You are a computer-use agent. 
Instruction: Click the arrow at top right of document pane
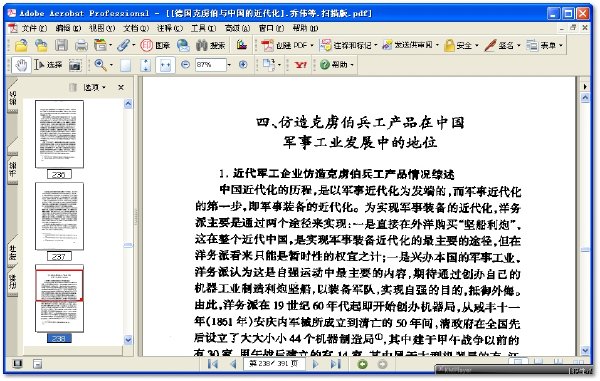pos(585,86)
